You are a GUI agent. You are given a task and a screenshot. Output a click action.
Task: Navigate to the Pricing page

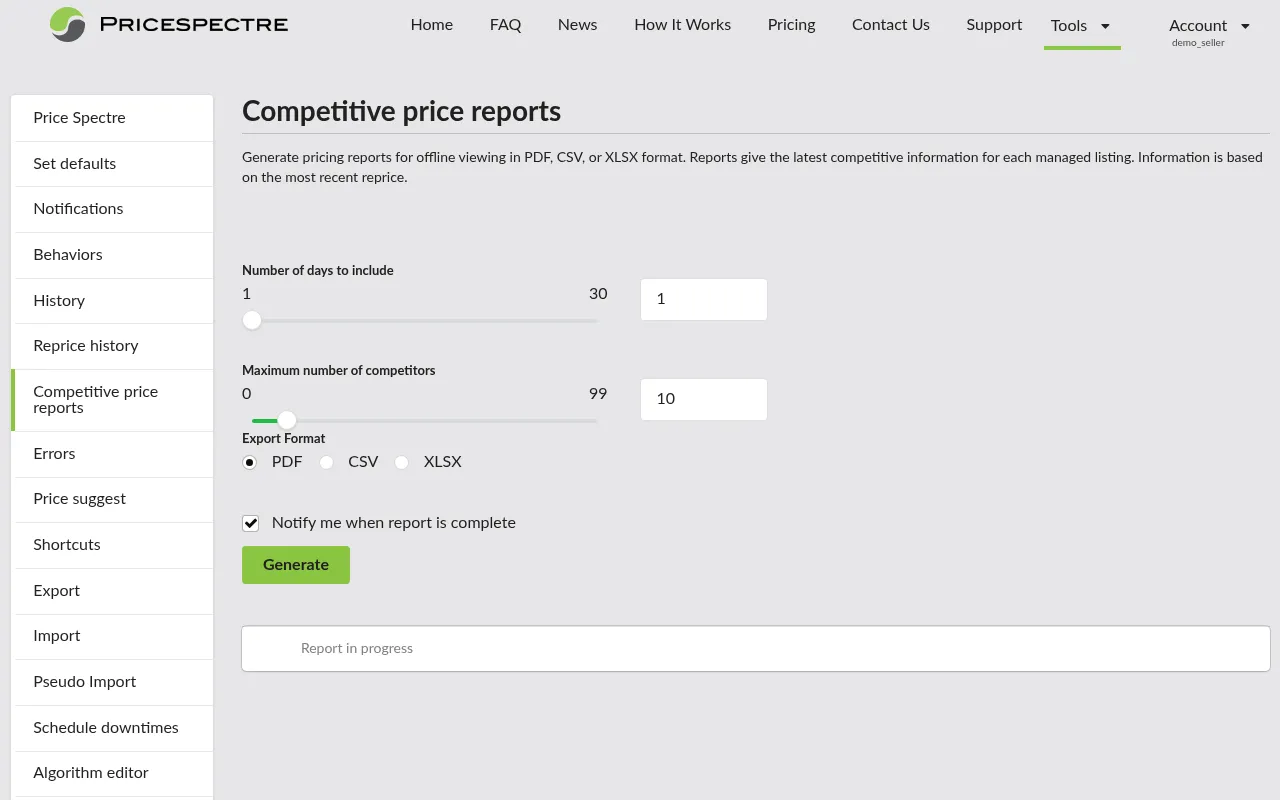pos(791,25)
